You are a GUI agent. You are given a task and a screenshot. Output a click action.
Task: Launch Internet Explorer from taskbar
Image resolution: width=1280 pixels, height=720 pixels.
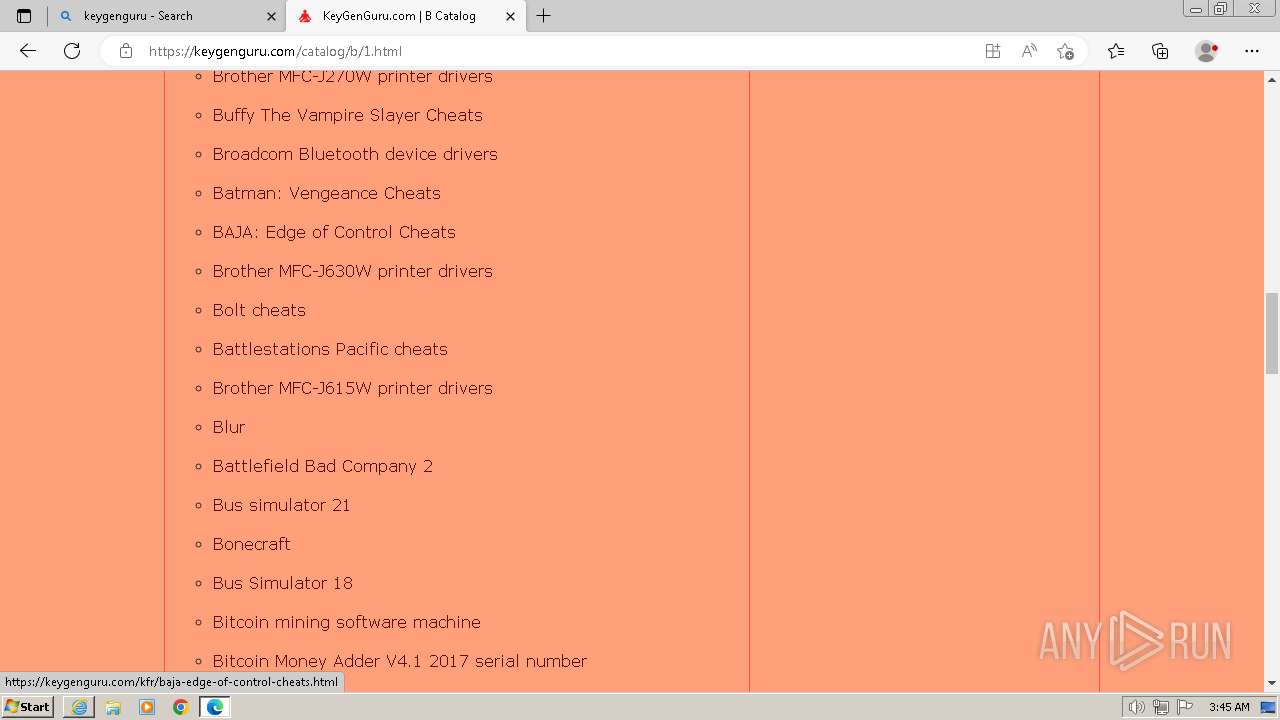[79, 707]
